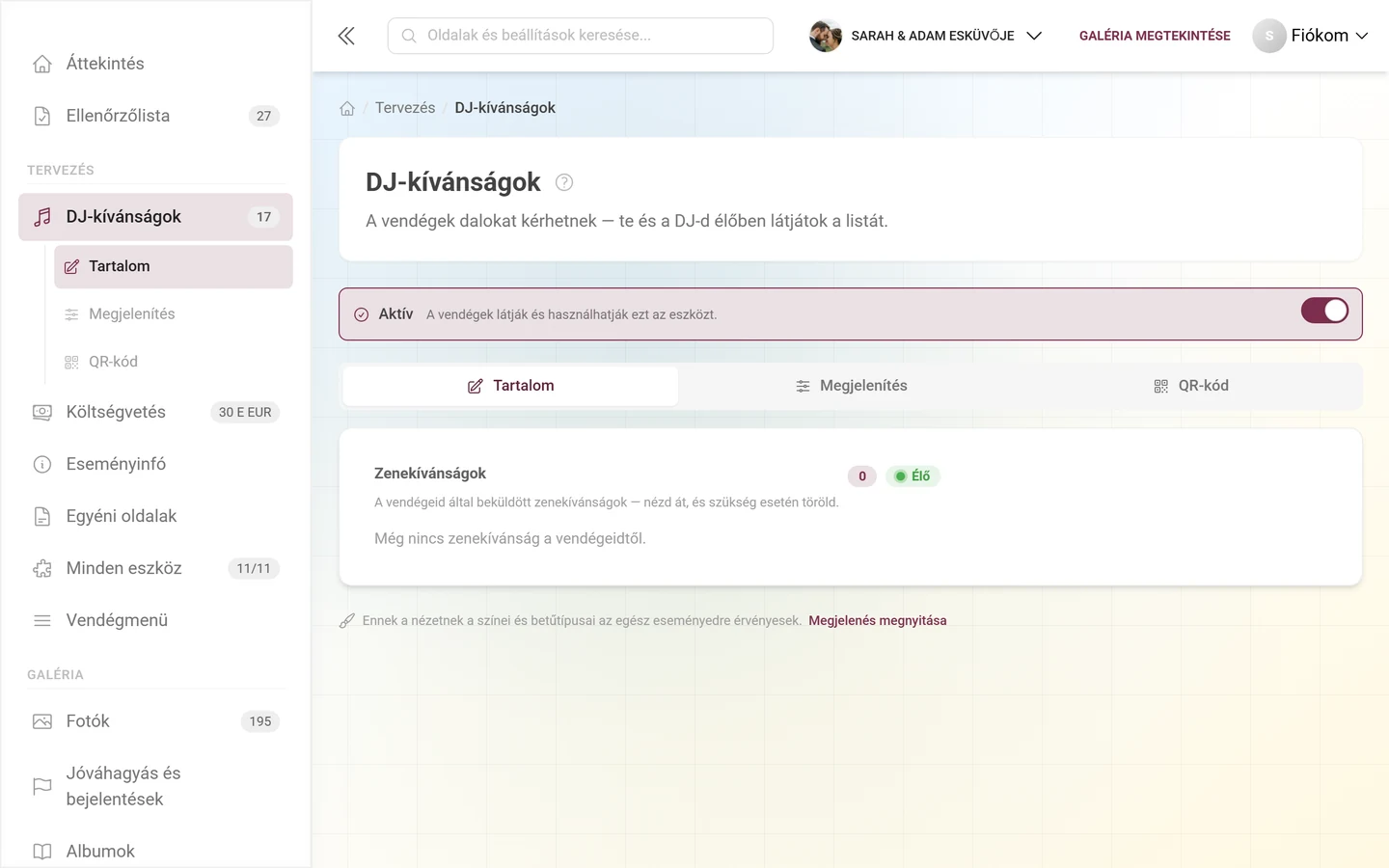
Task: Click the Ellenőrzőlista checklist icon
Action: click(x=42, y=116)
